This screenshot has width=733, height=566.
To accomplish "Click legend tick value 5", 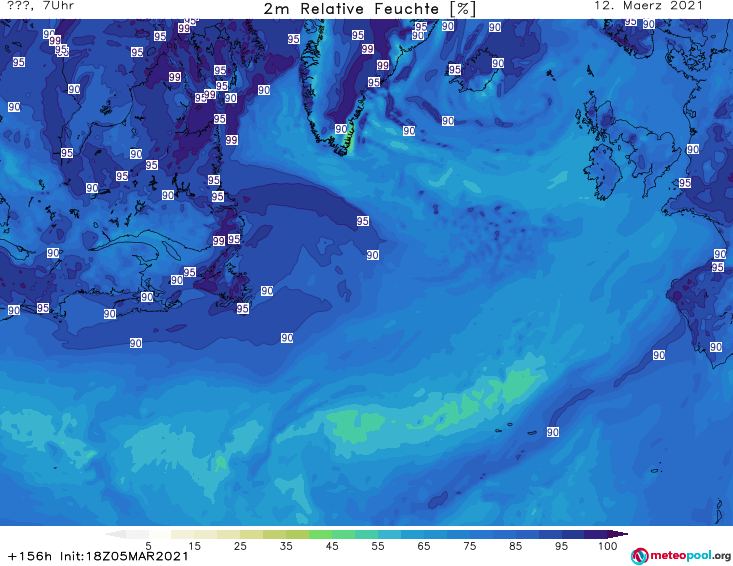I will (148, 546).
